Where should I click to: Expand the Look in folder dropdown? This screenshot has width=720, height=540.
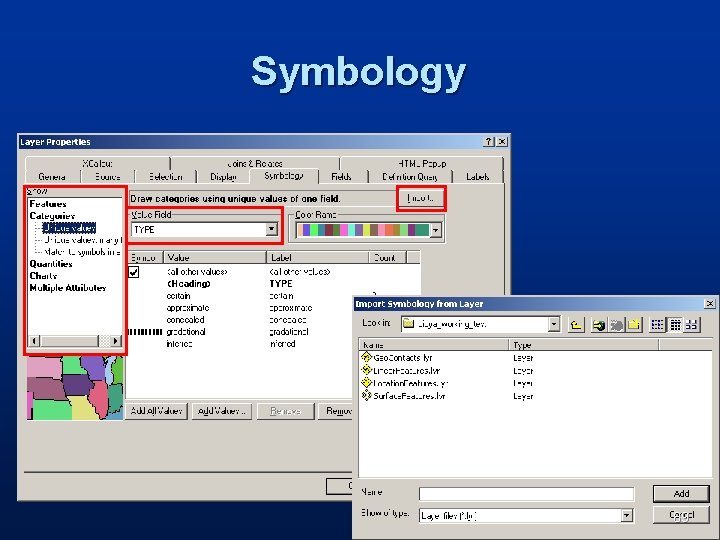point(554,324)
